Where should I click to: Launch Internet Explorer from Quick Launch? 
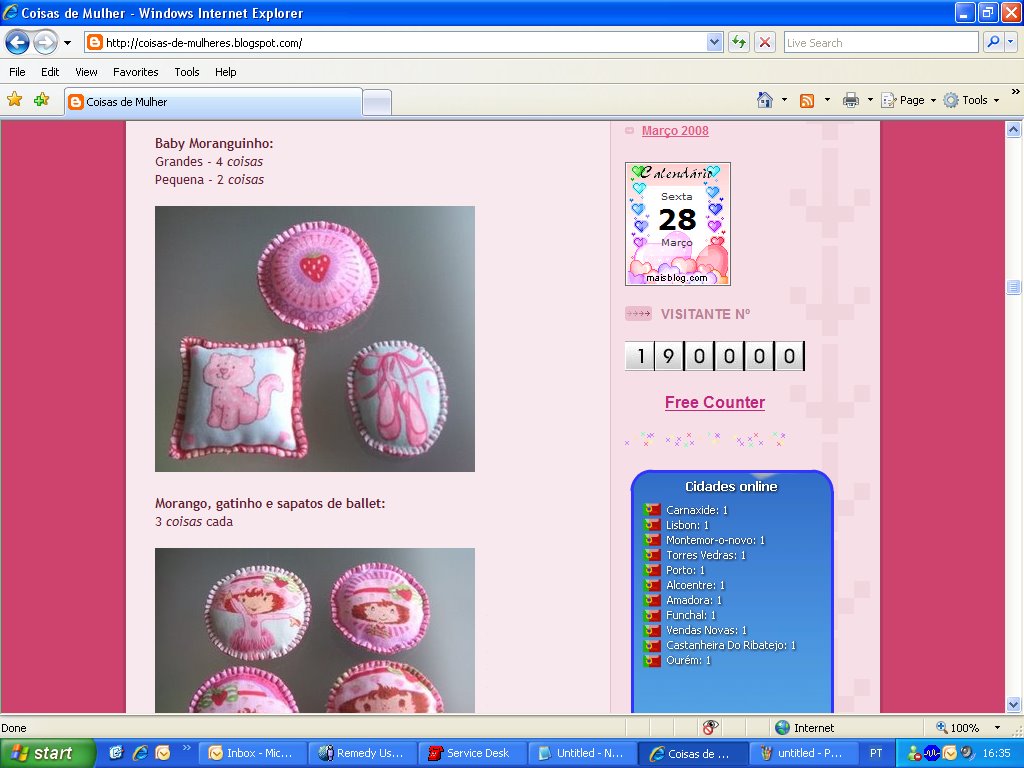(140, 753)
